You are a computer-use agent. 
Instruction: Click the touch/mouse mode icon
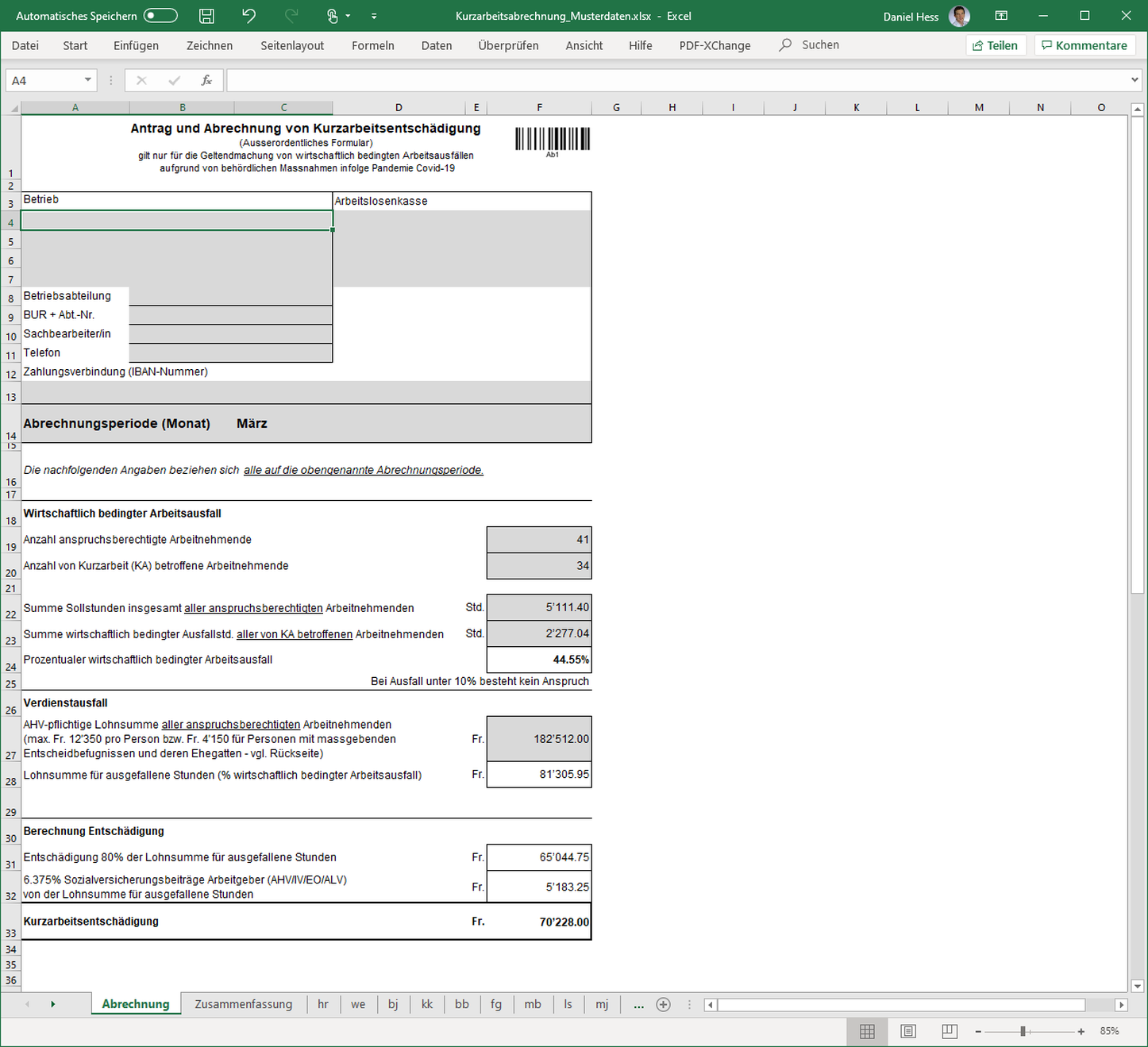pos(333,16)
